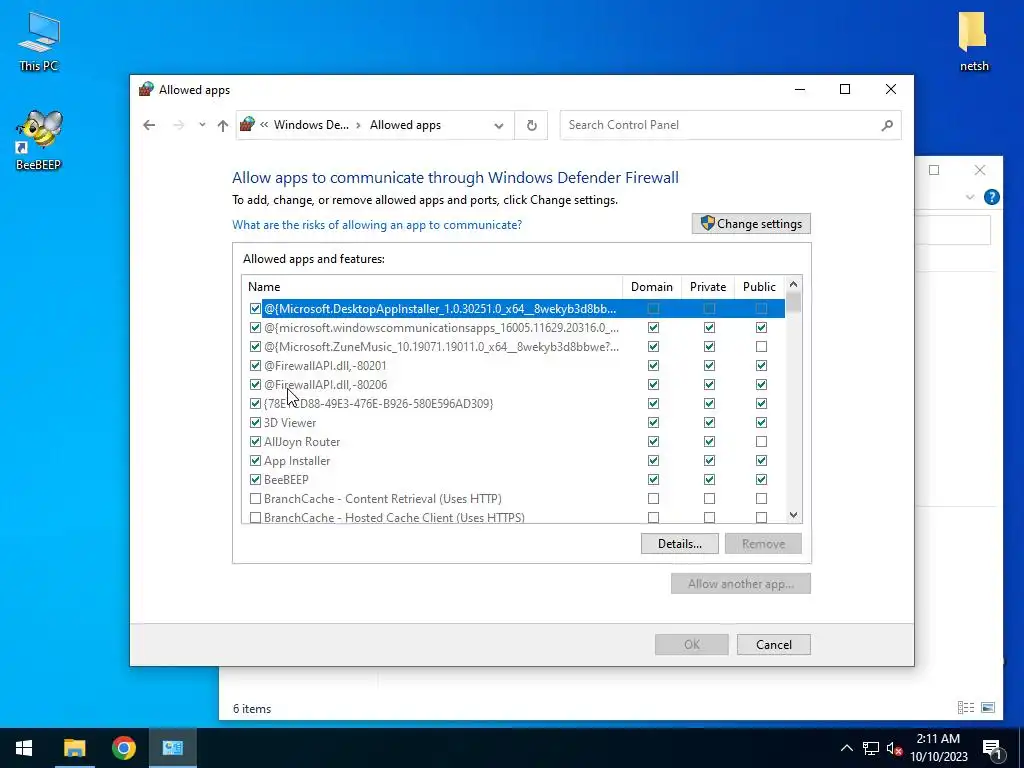Viewport: 1024px width, 768px height.
Task: Open the notification center icon
Action: point(992,748)
